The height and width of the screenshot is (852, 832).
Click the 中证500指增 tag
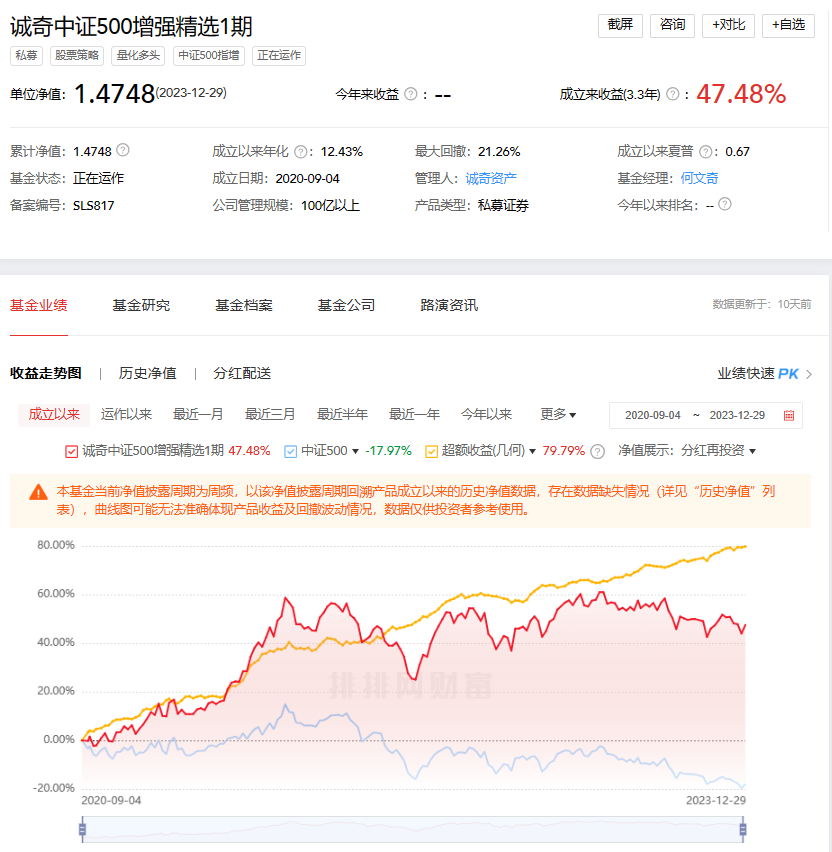(x=209, y=55)
